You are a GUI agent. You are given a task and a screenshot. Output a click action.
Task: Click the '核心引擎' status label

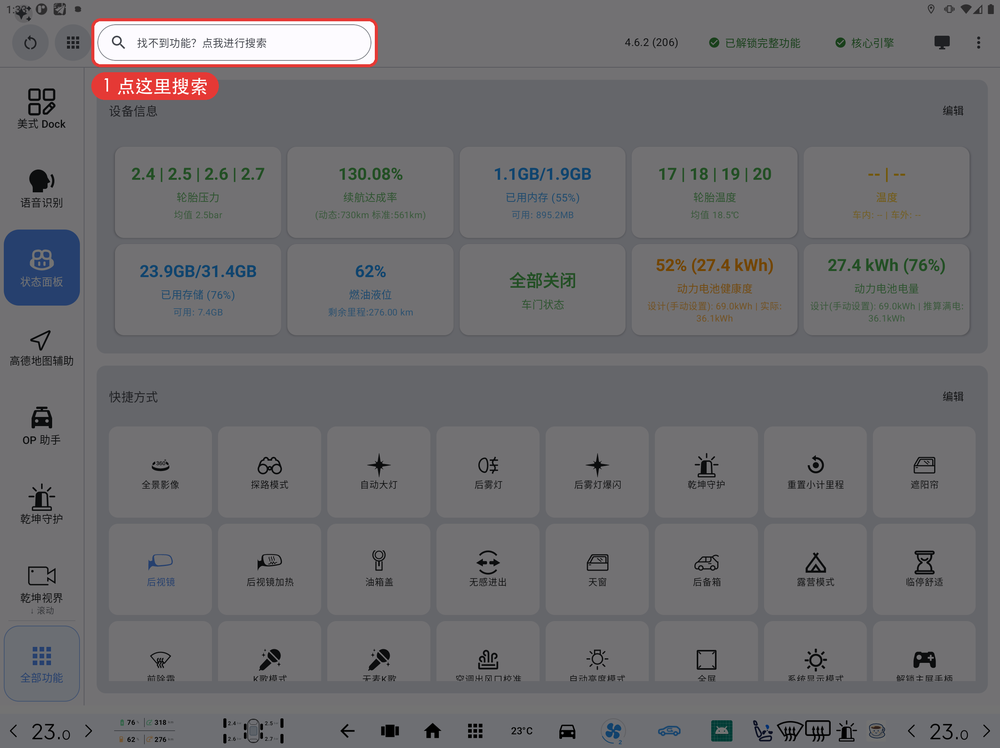click(865, 43)
